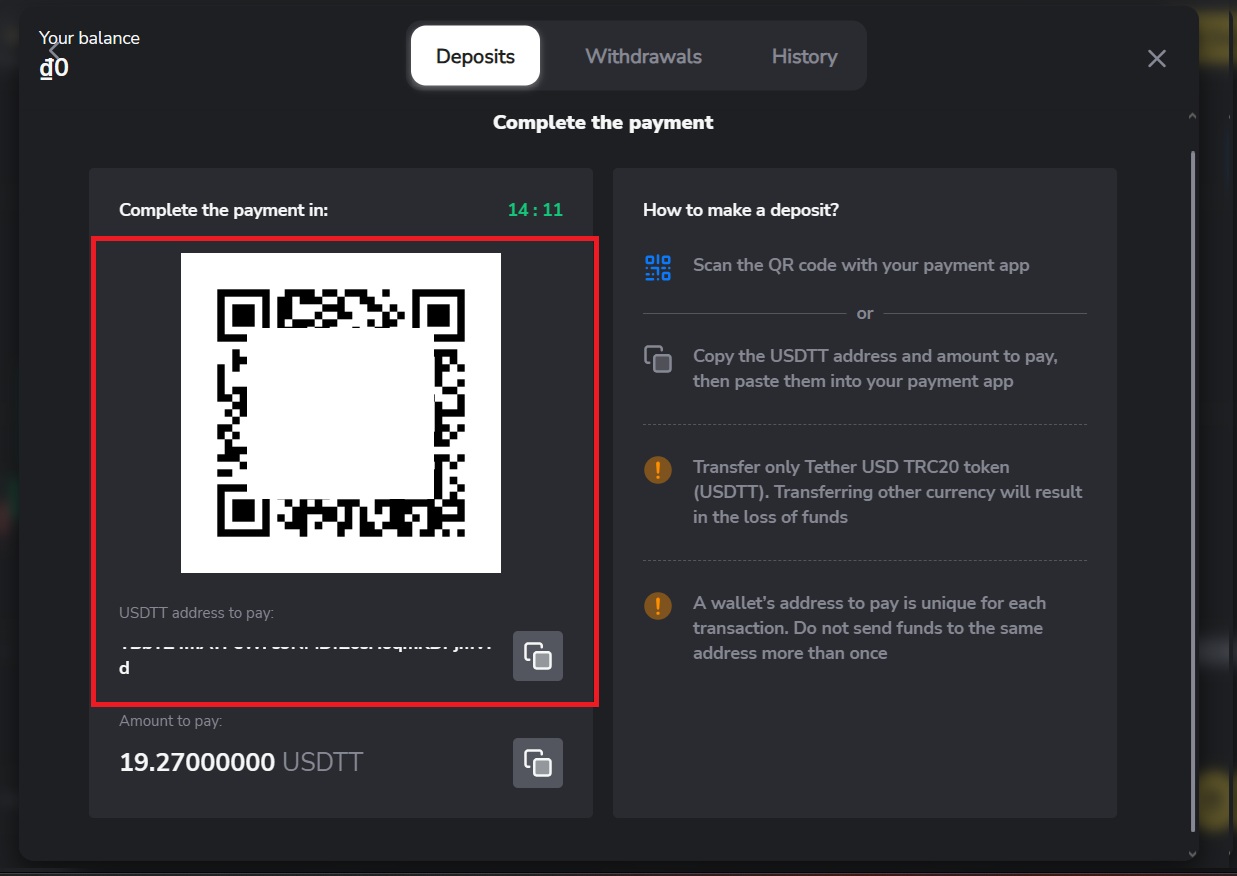This screenshot has height=876, width=1237.
Task: Click the 14:11 countdown timer
Action: click(534, 210)
